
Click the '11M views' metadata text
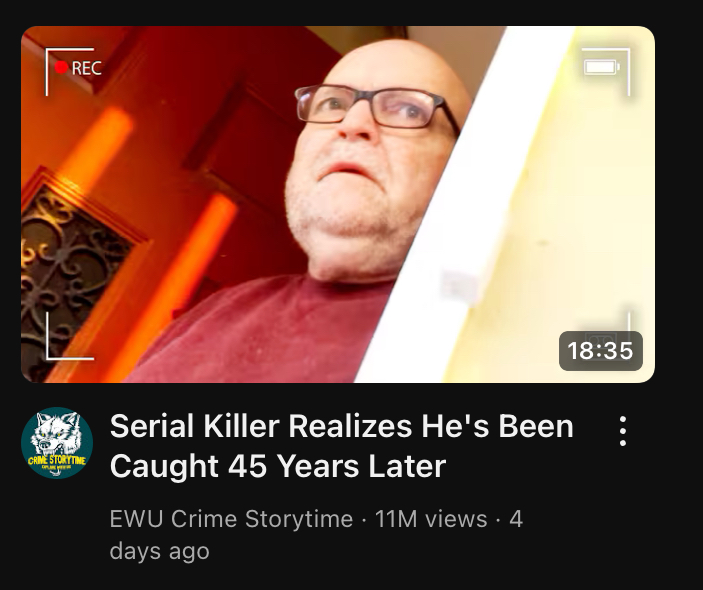click(x=431, y=519)
